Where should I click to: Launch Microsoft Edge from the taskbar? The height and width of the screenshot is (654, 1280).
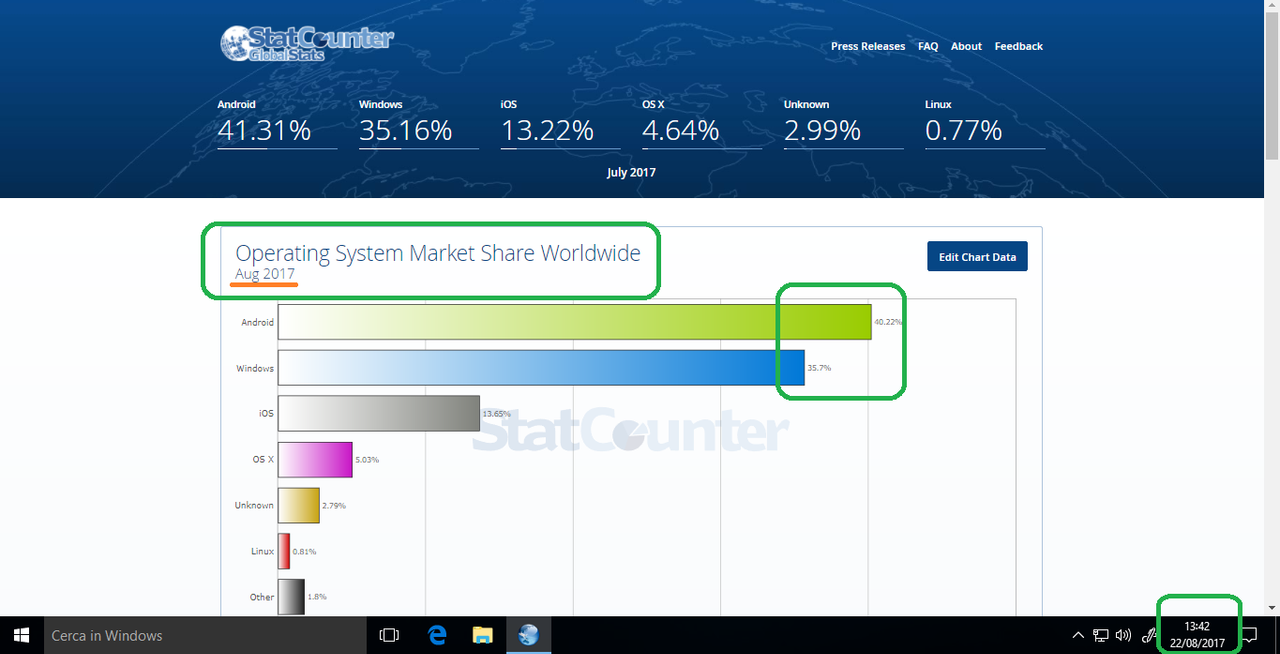[437, 635]
